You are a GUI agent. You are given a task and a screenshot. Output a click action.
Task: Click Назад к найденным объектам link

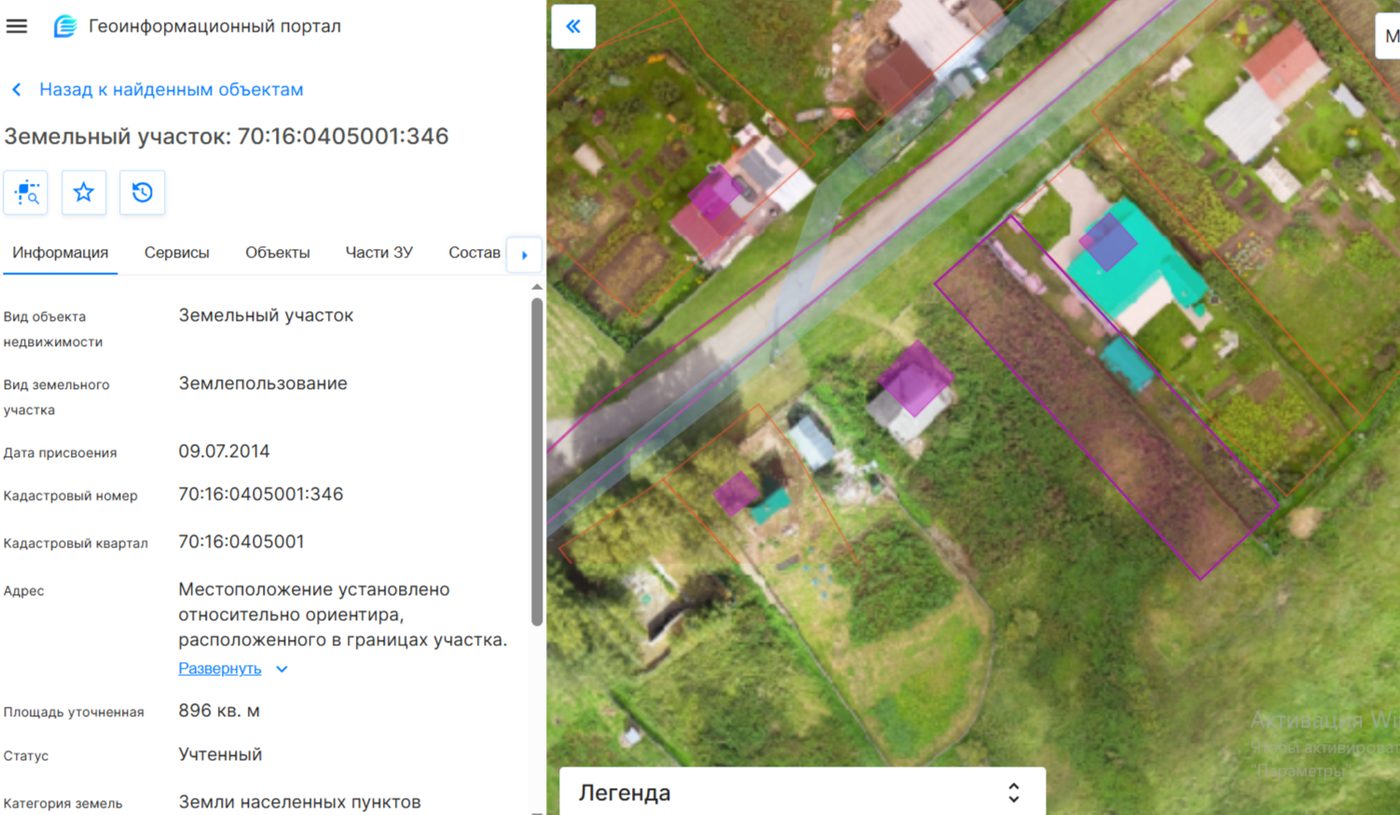[x=171, y=89]
